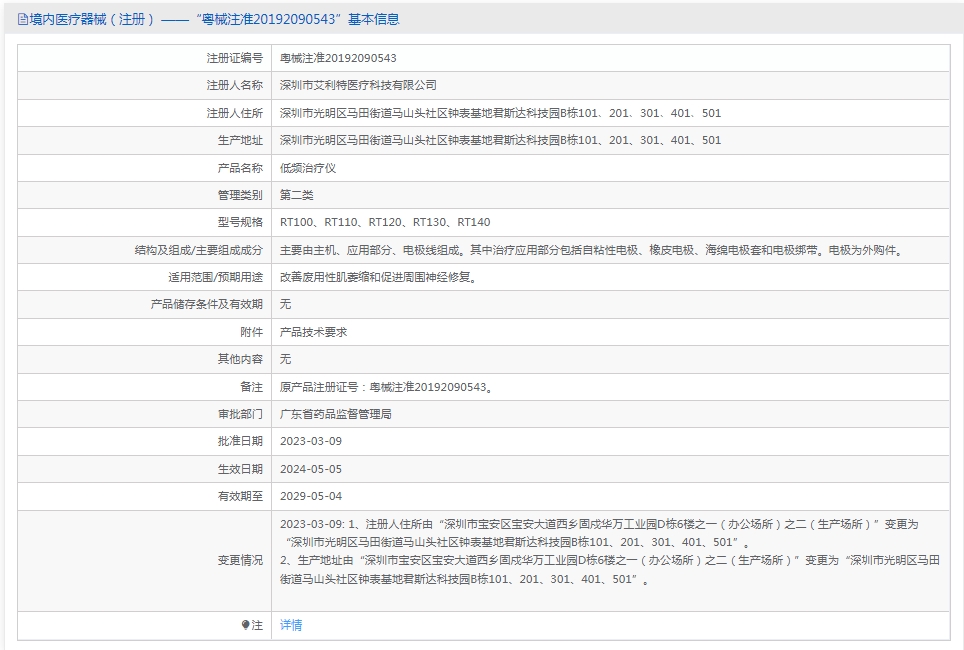Viewport: 964px width, 650px height.
Task: Click the label 管理类别
Action: pos(240,195)
